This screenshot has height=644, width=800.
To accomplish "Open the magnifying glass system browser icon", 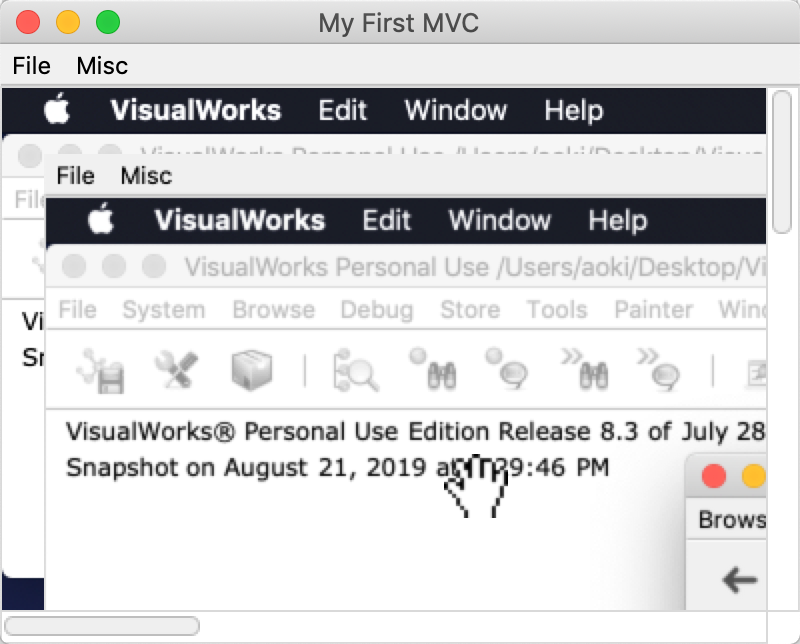I will click(355, 371).
